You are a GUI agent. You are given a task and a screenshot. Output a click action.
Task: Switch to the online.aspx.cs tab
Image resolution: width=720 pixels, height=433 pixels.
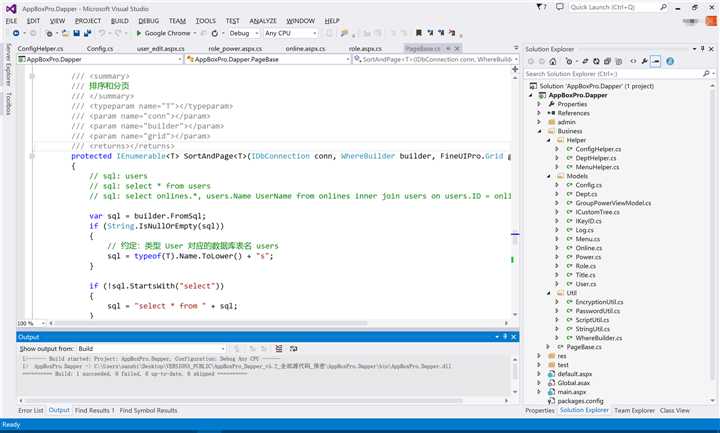[x=305, y=48]
